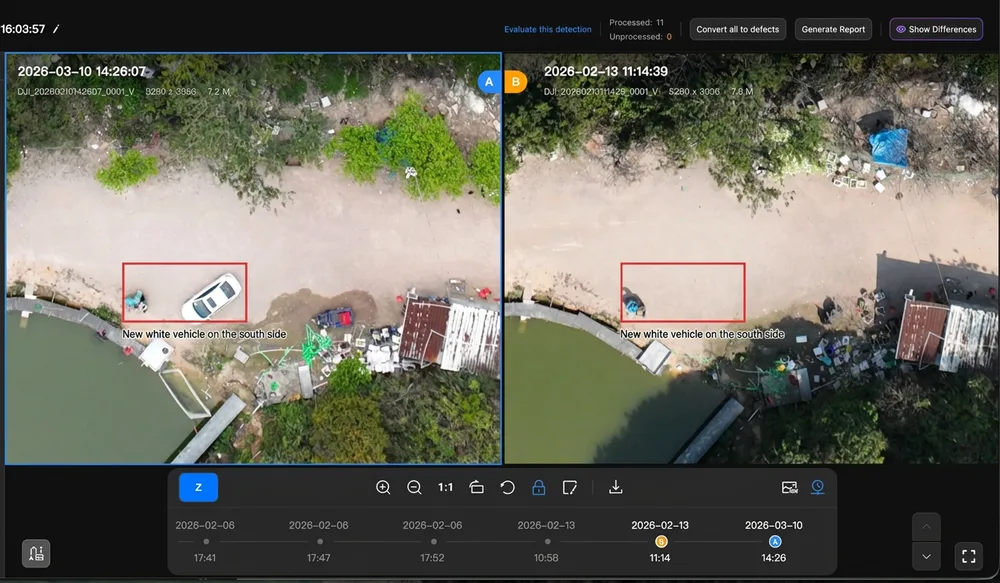Select timeline point 2026-02-06 17:41

point(205,542)
